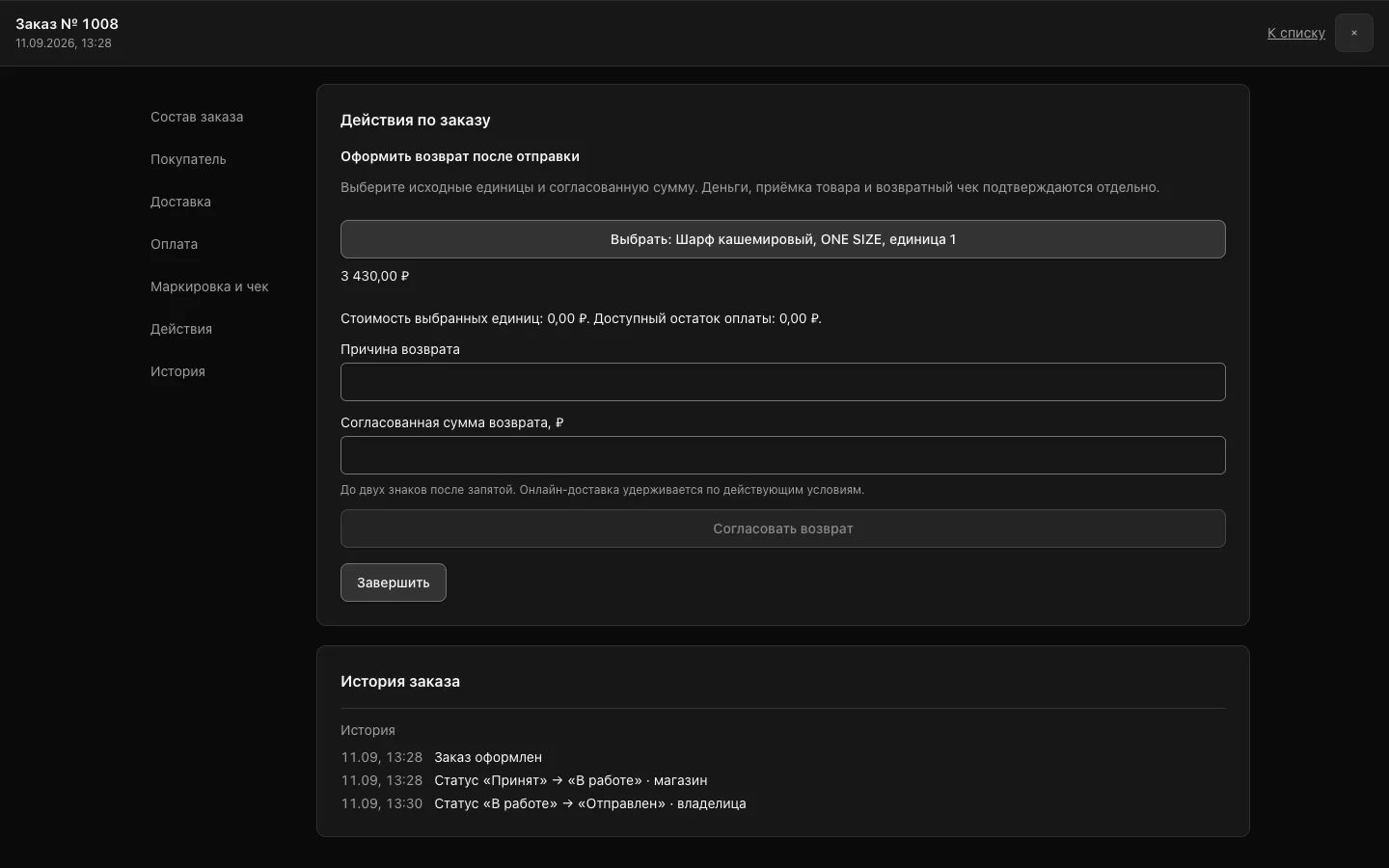Click the «До двух знаков после запятой» hint
This screenshot has width=1389, height=868.
[x=602, y=490]
